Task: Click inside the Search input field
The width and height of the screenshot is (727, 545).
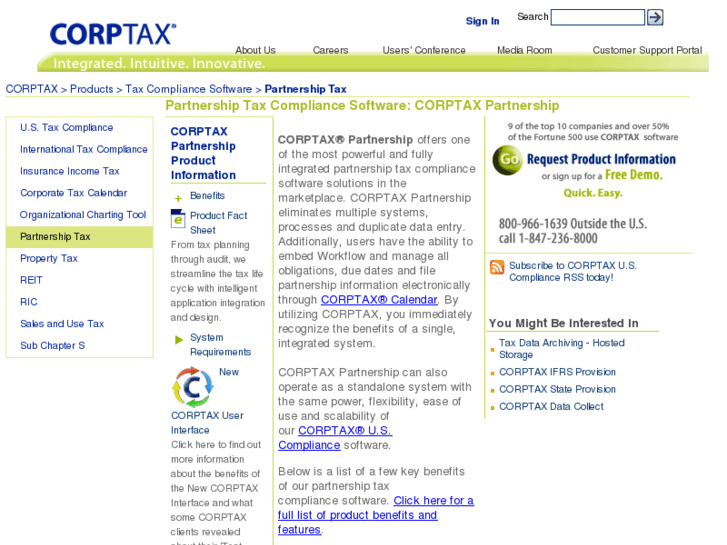Action: point(598,17)
